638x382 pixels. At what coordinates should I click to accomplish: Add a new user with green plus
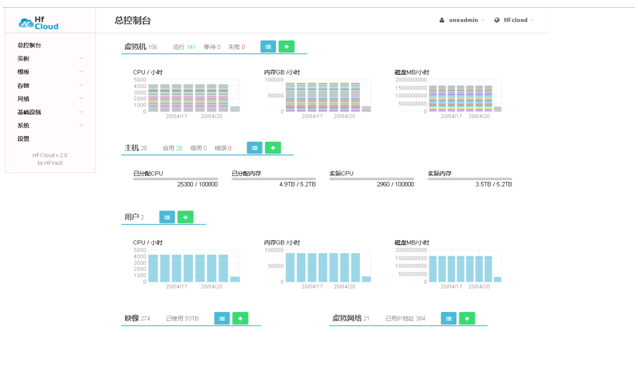pos(186,217)
